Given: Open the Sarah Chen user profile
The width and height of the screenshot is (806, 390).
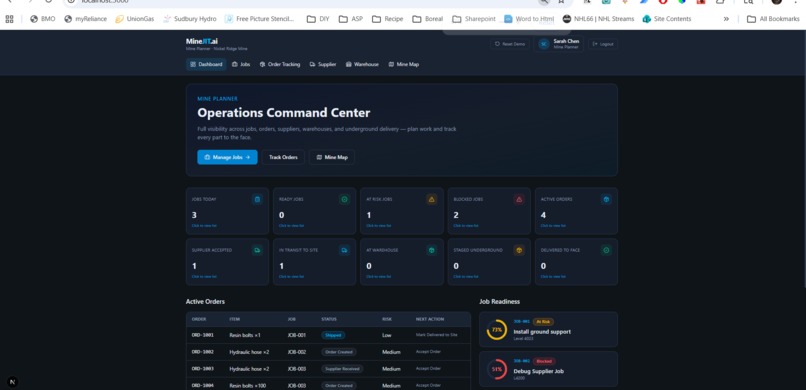Looking at the screenshot, I should coord(558,44).
